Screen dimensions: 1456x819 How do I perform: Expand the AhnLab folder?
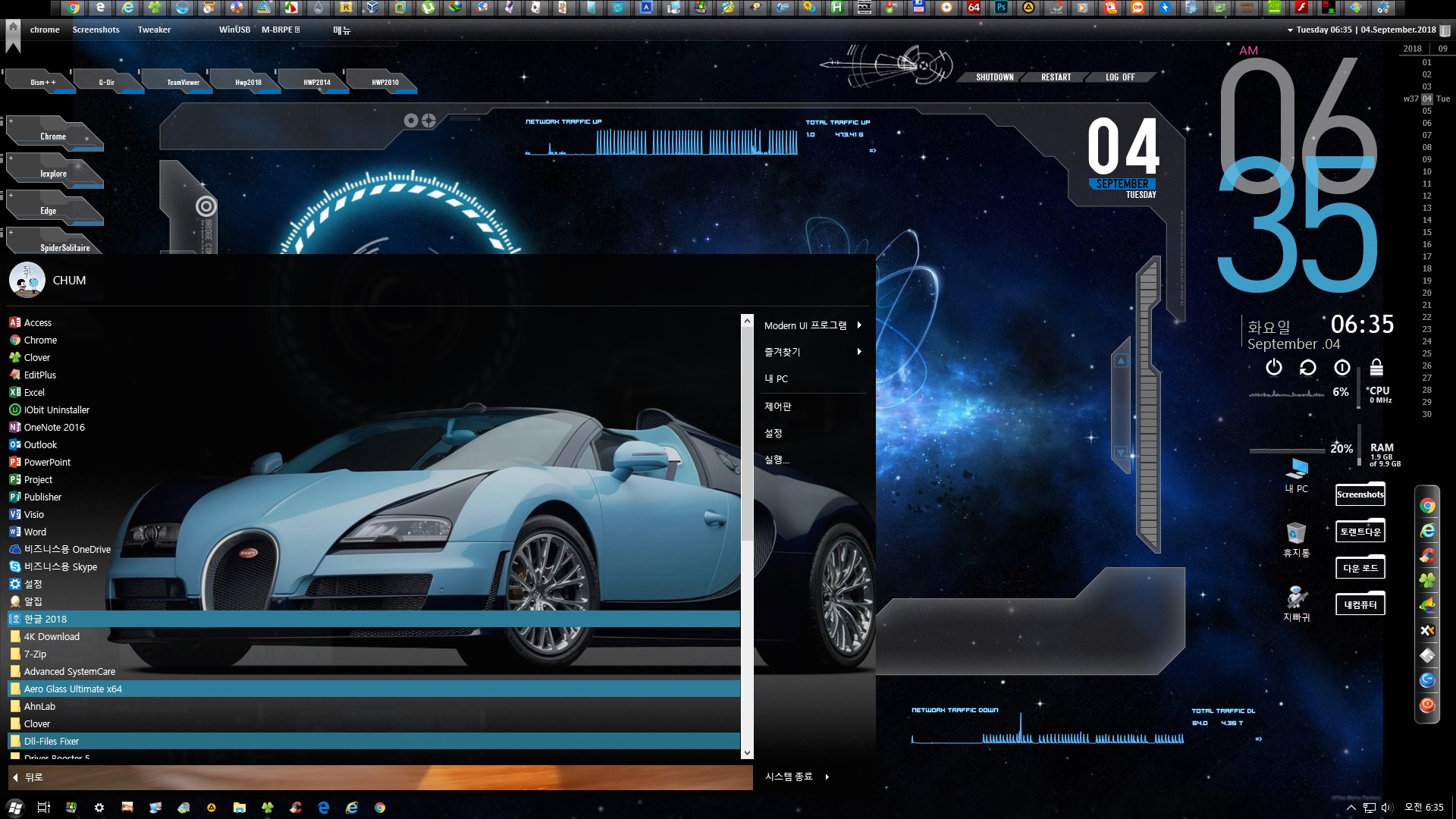point(373,707)
